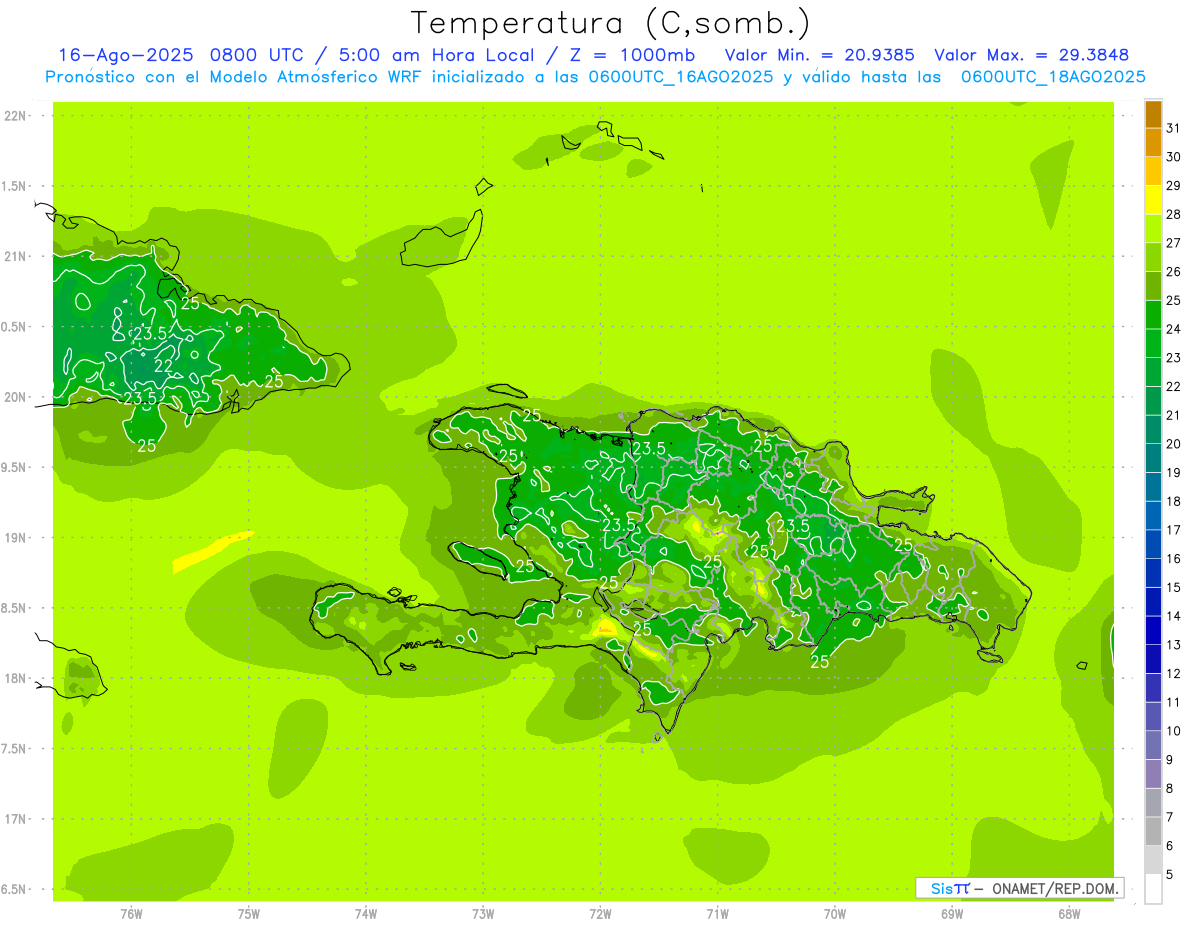Pick the teal swatch between 19 and 20
The height and width of the screenshot is (927, 1200).
1153,458
